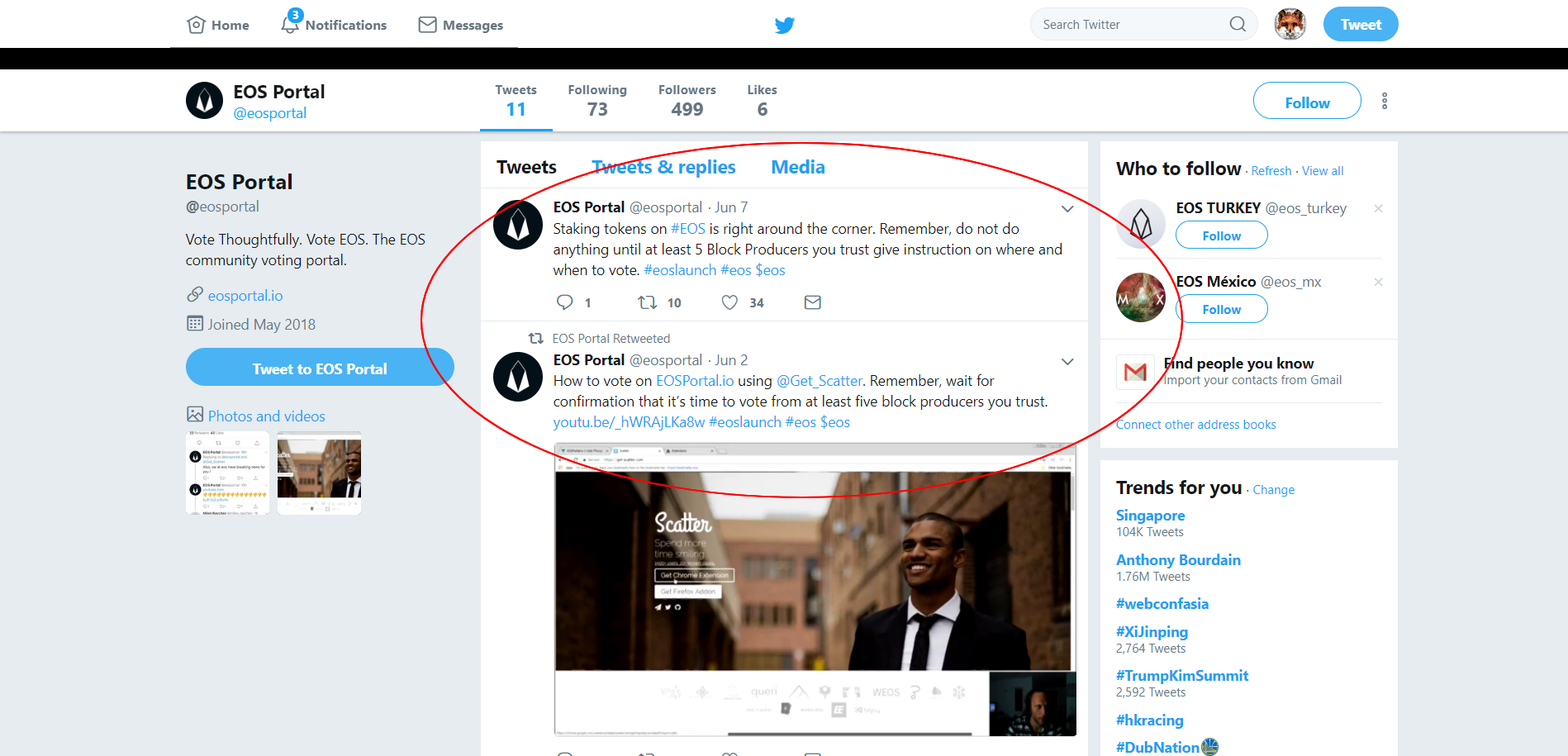Click the #eoslaunch hashtag in Jun 7 tweet
The width and height of the screenshot is (1568, 756).
pos(680,270)
